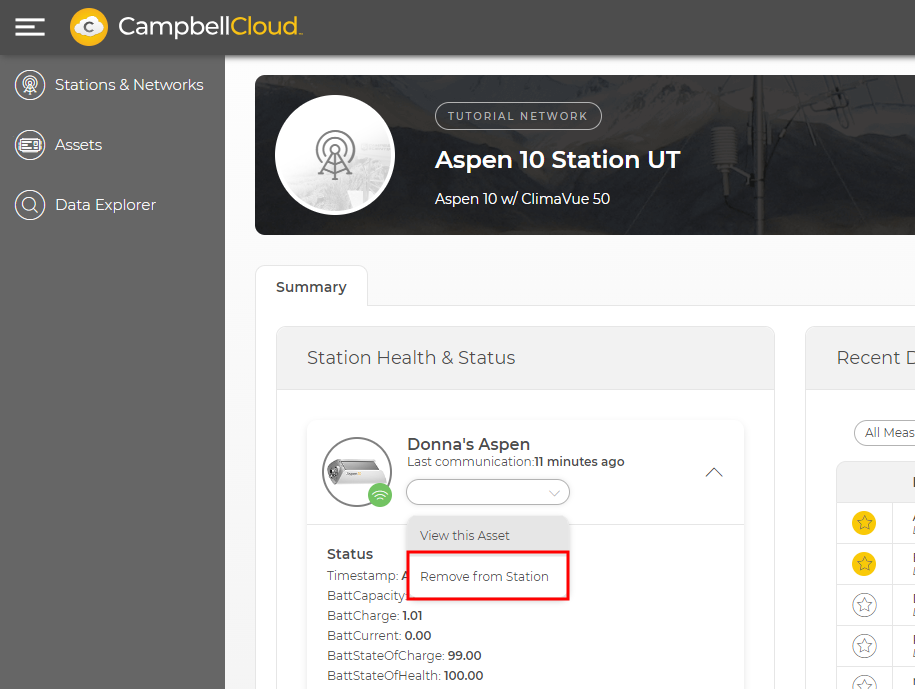This screenshot has height=689, width=915.
Task: Open Data Explorer in the sidebar
Action: (x=85, y=205)
